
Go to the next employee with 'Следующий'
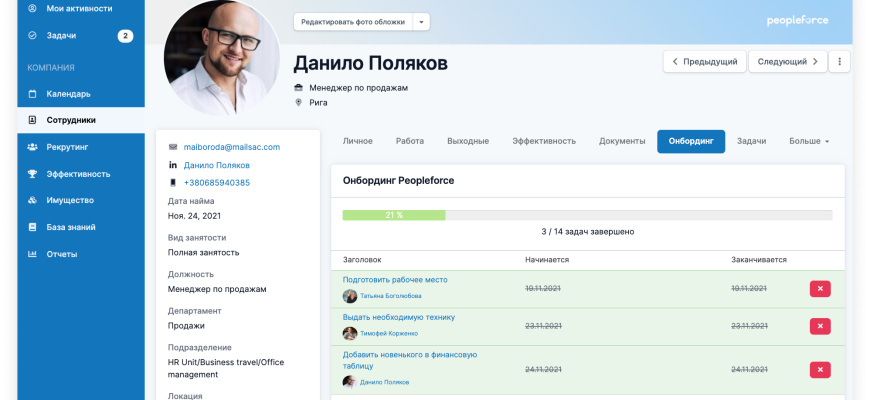[x=787, y=61]
